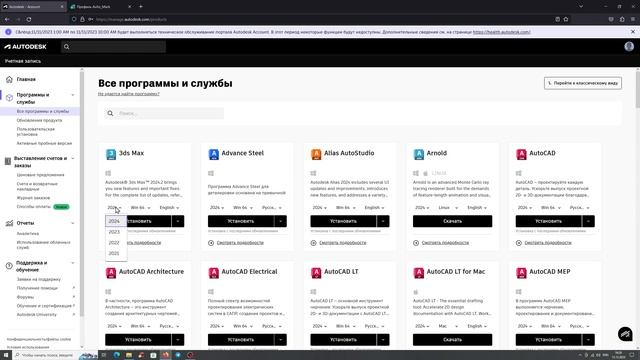Bookmark this page with star icon
The image size is (640, 360).
coord(566,19)
